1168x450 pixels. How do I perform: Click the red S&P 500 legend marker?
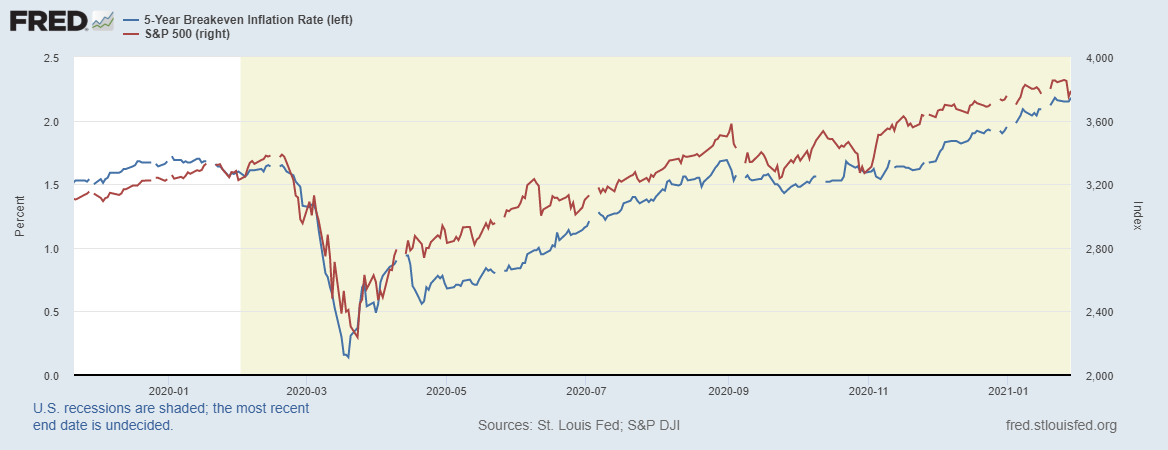129,35
